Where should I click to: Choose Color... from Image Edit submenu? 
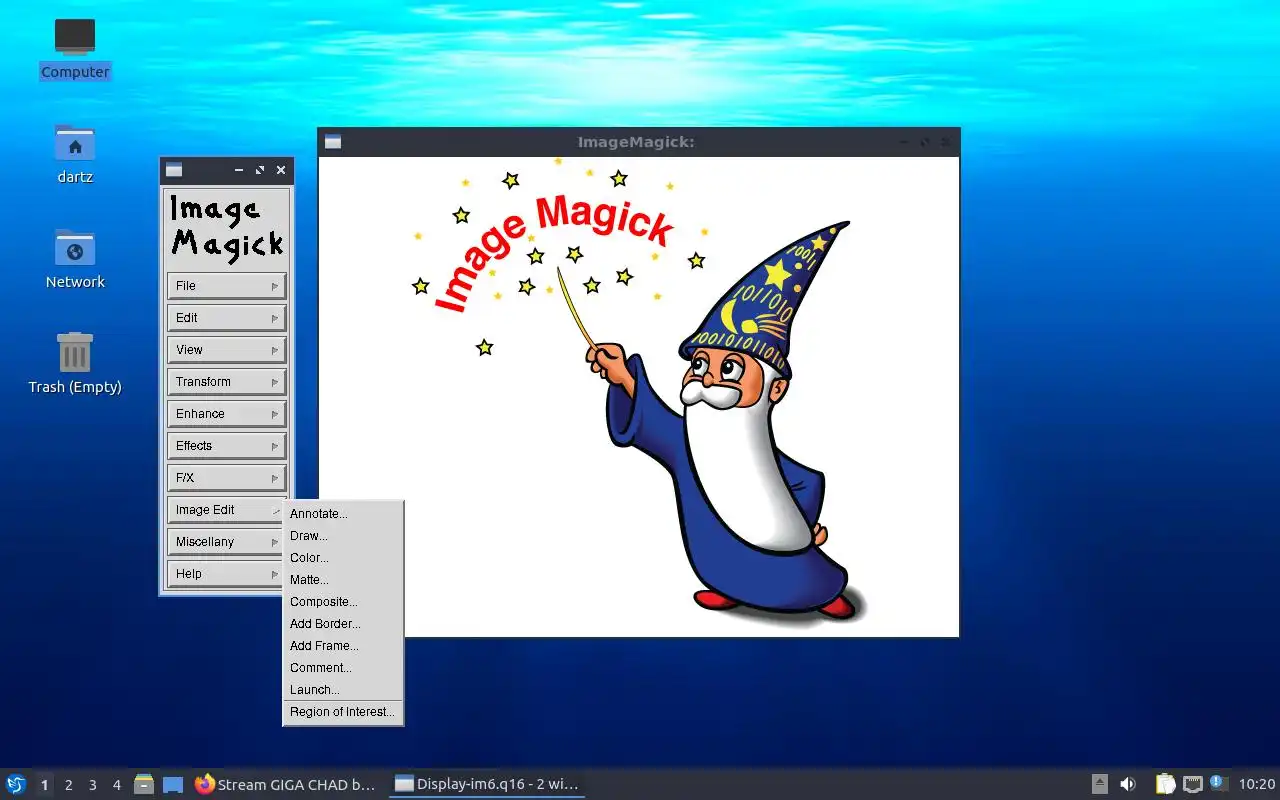(x=343, y=558)
